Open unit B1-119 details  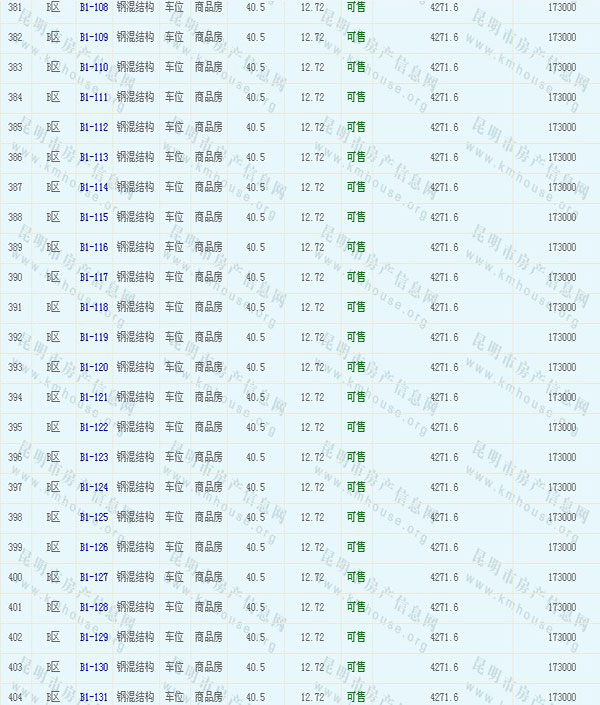tap(94, 337)
